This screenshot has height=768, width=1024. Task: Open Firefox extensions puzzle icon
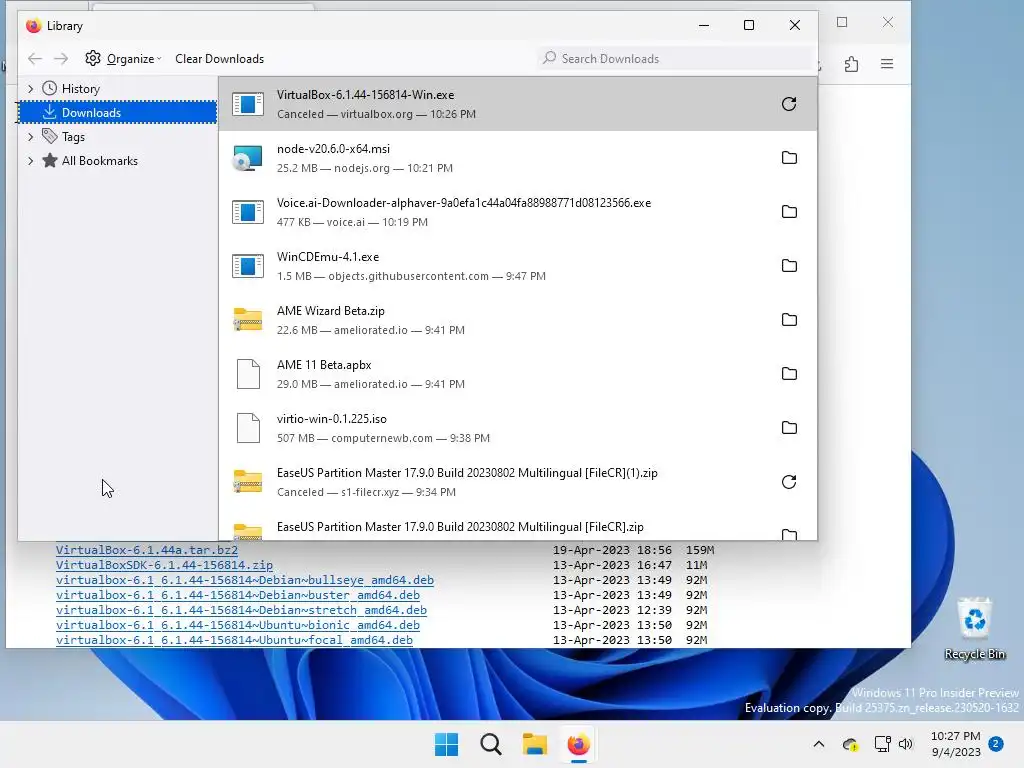click(851, 64)
